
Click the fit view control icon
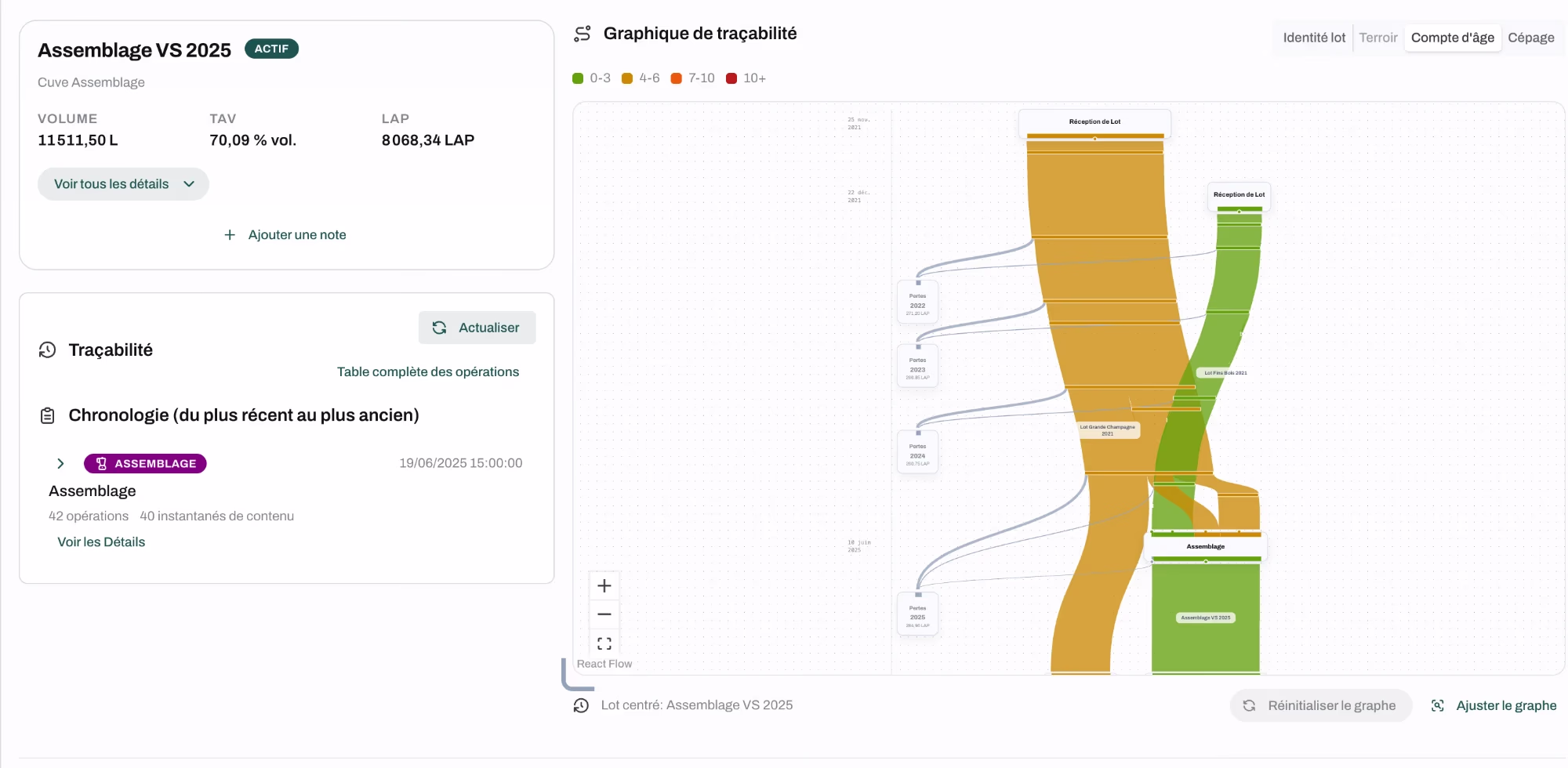604,643
